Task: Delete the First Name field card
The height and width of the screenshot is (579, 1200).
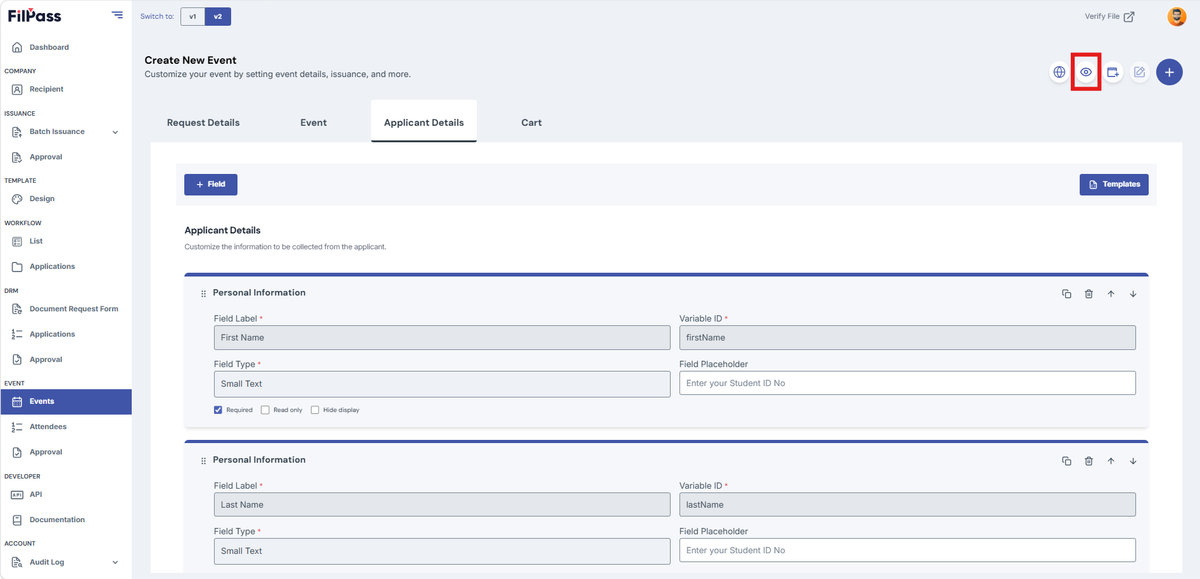Action: [1089, 293]
